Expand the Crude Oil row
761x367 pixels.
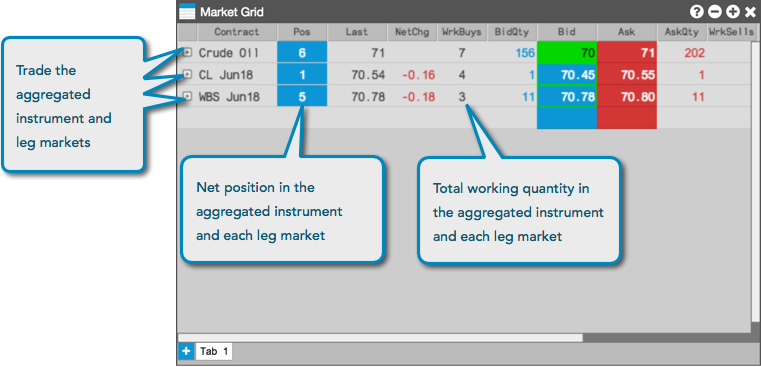187,52
